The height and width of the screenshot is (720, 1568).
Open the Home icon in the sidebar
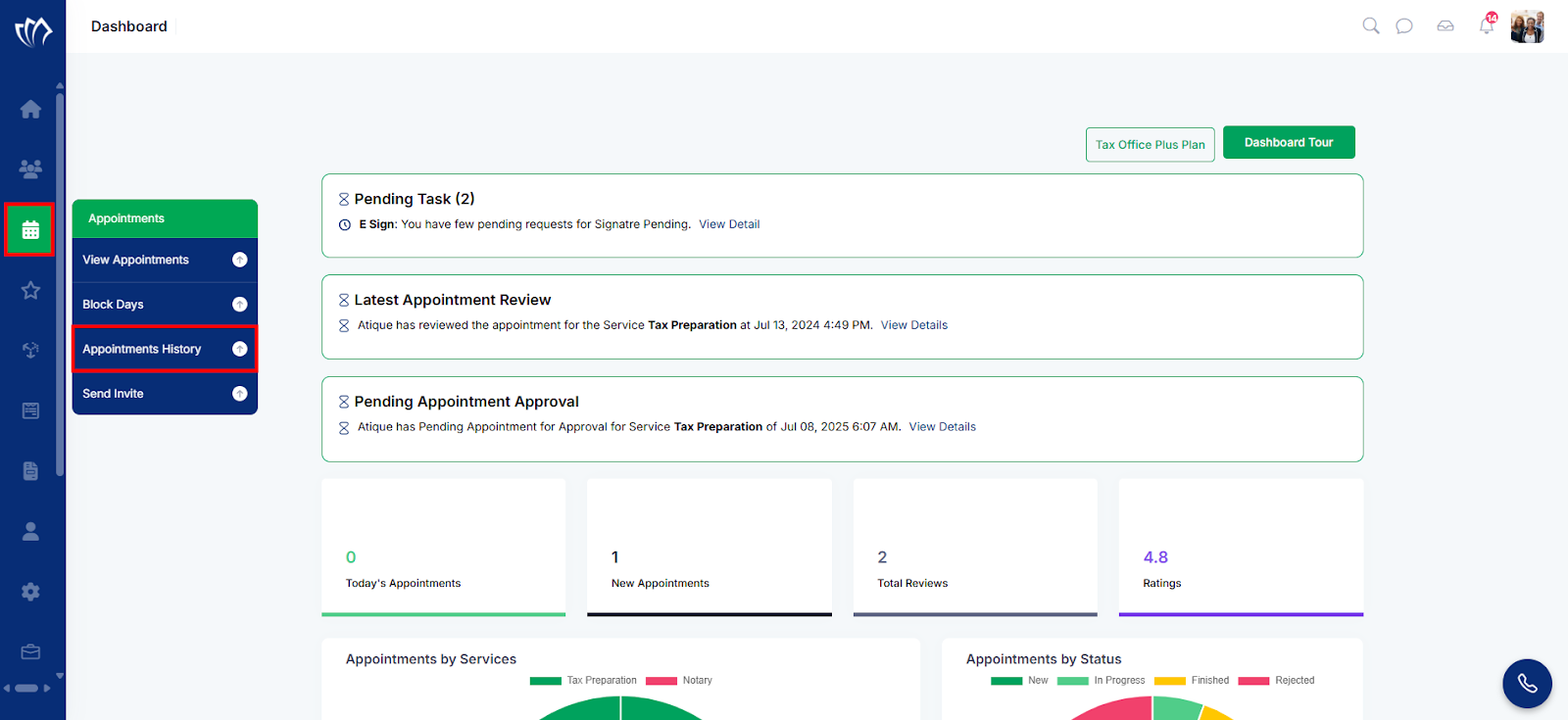[x=31, y=109]
